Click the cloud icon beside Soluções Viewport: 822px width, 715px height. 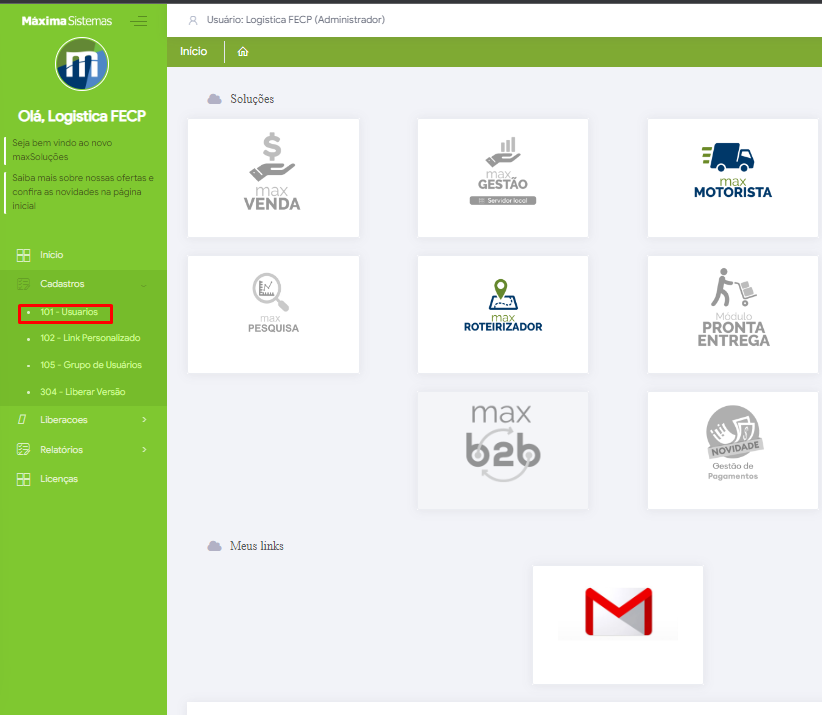click(x=214, y=99)
